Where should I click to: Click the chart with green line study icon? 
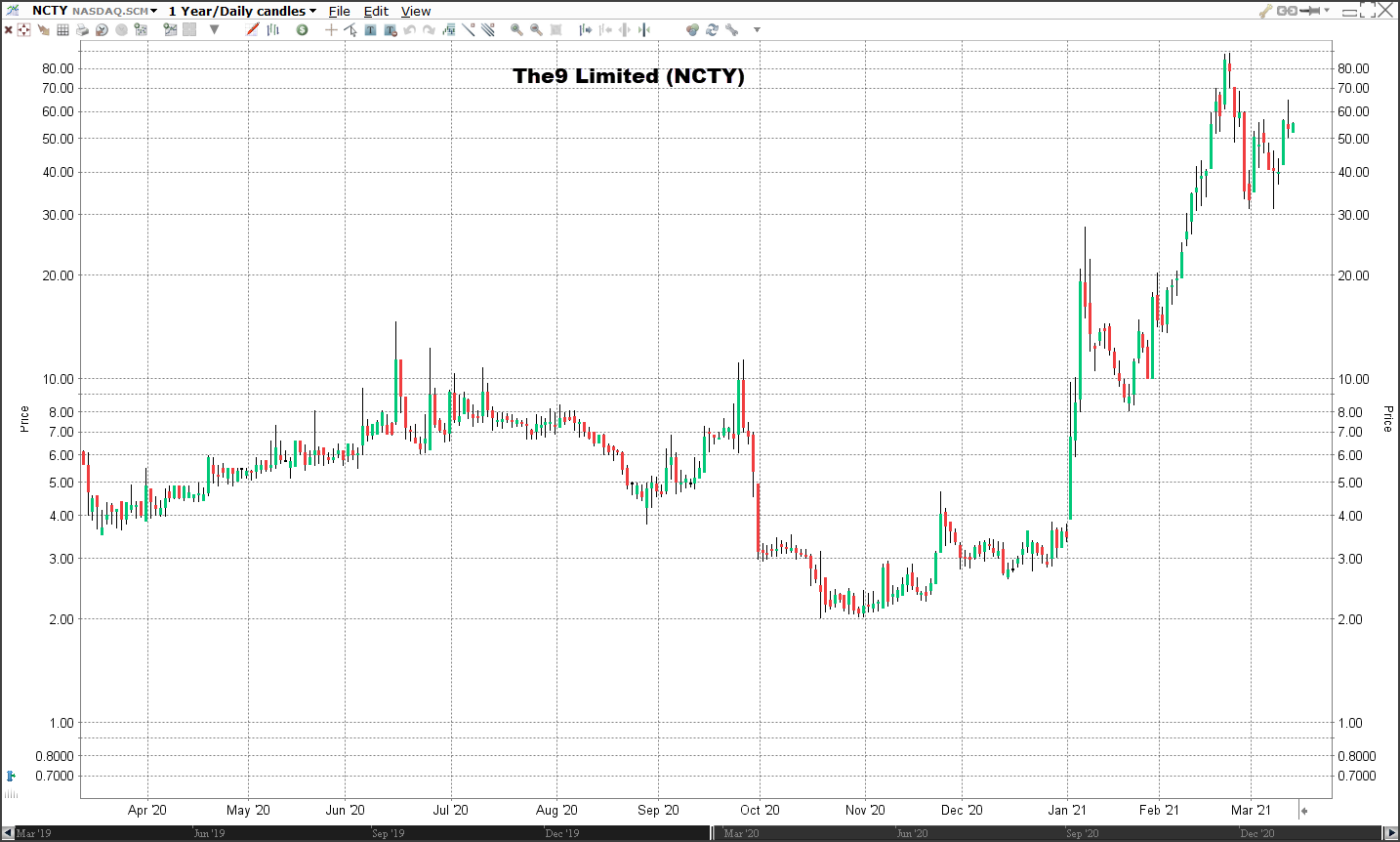point(170,29)
